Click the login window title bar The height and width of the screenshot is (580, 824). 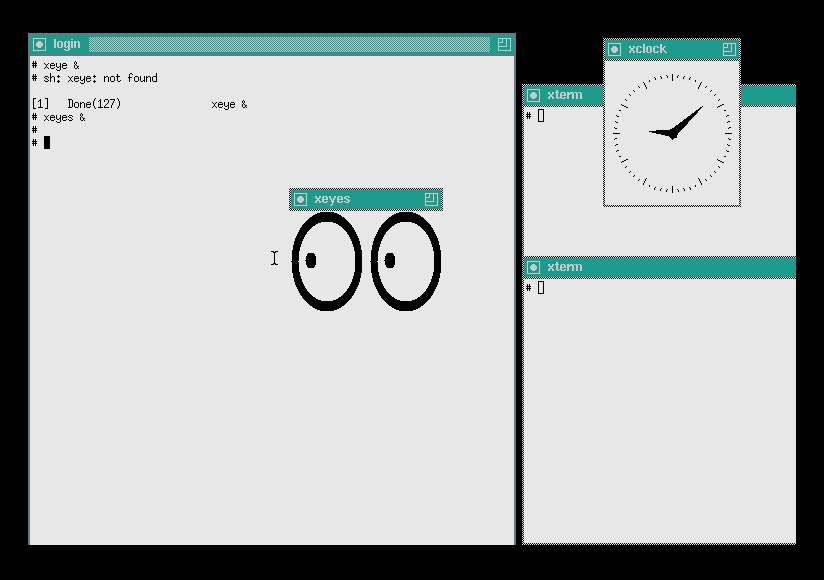(x=288, y=44)
